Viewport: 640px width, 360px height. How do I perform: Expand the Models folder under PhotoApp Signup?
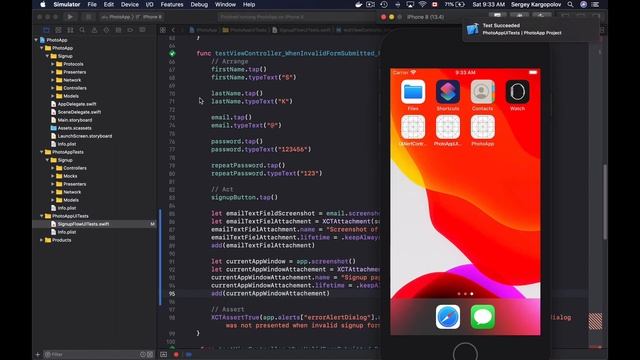(53, 96)
